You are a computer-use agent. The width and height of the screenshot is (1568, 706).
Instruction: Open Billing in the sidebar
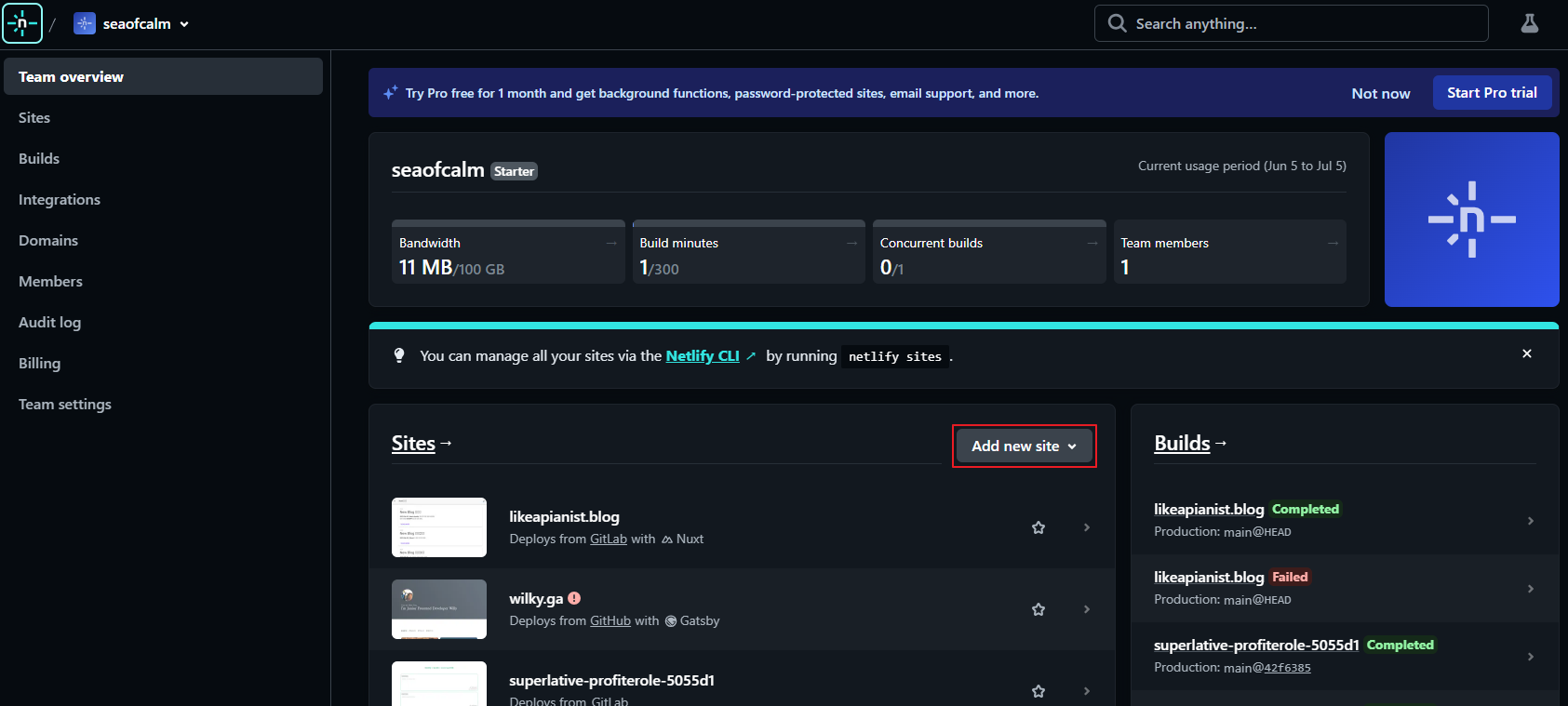[x=39, y=363]
